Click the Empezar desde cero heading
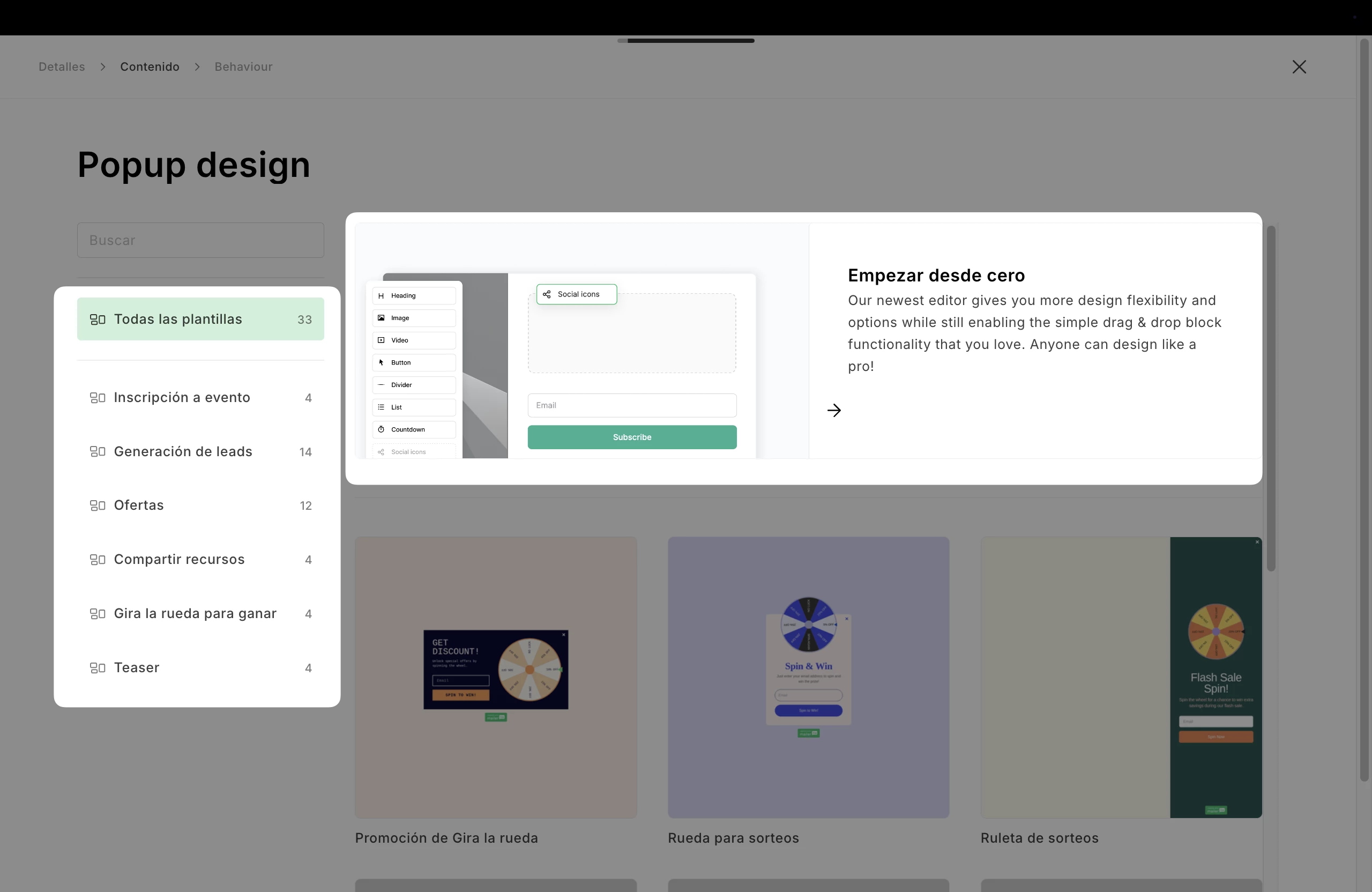Screen dimensions: 1372x892 [x=936, y=276]
